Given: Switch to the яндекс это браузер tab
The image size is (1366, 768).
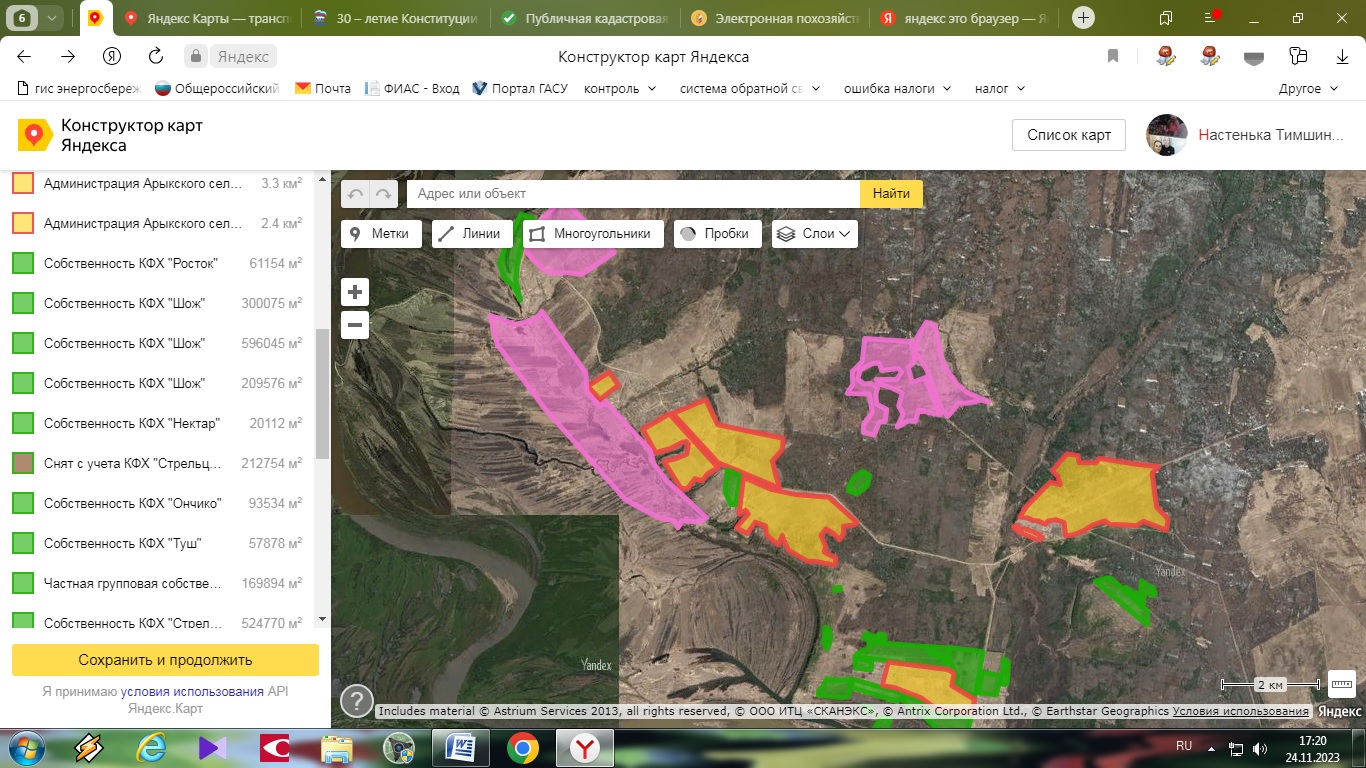Looking at the screenshot, I should [x=962, y=18].
